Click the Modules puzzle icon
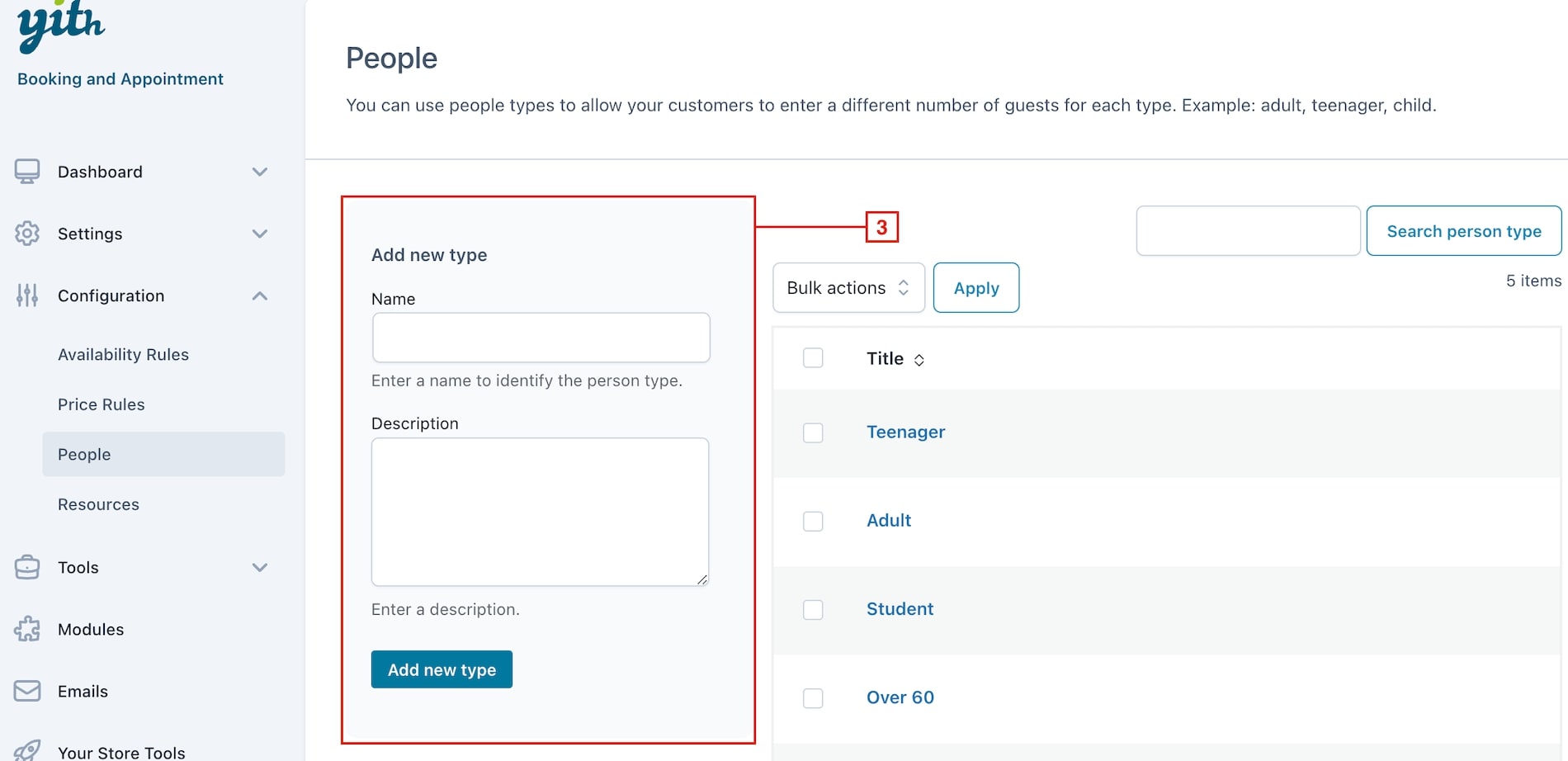The height and width of the screenshot is (761, 1568). coord(27,629)
